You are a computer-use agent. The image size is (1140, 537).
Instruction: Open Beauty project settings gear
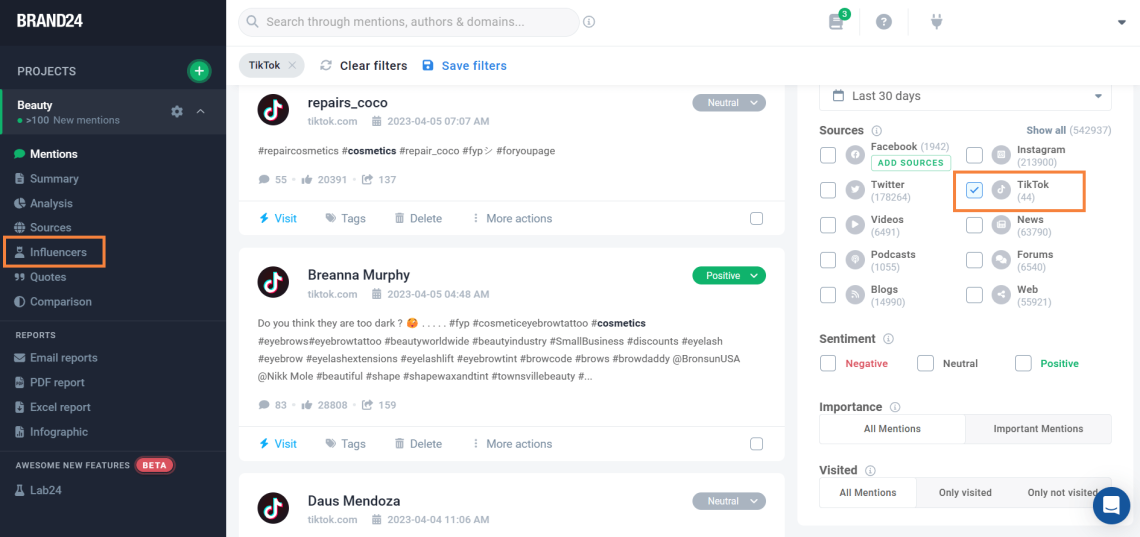pos(177,111)
